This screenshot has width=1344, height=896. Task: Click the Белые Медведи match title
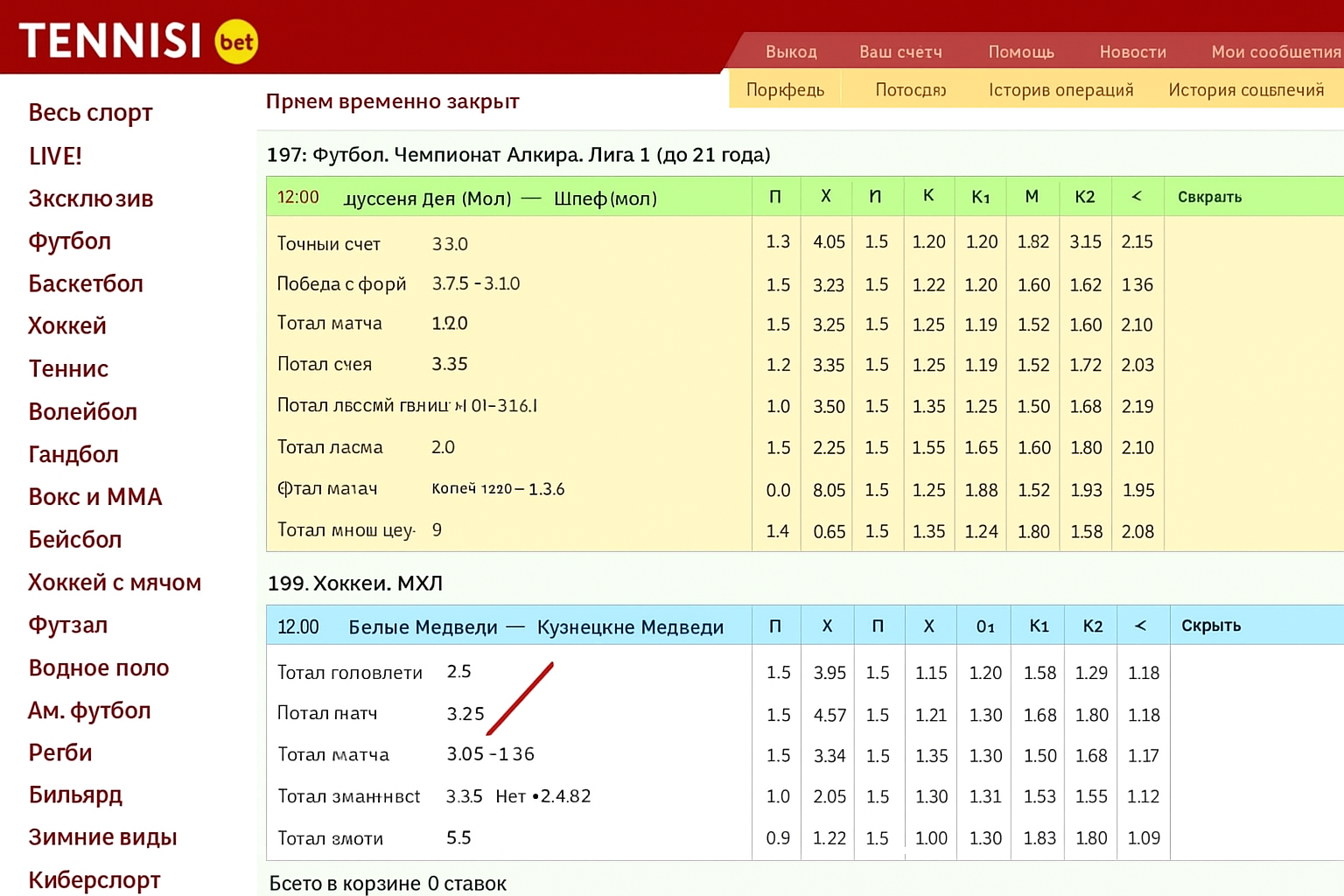pyautogui.click(x=535, y=626)
